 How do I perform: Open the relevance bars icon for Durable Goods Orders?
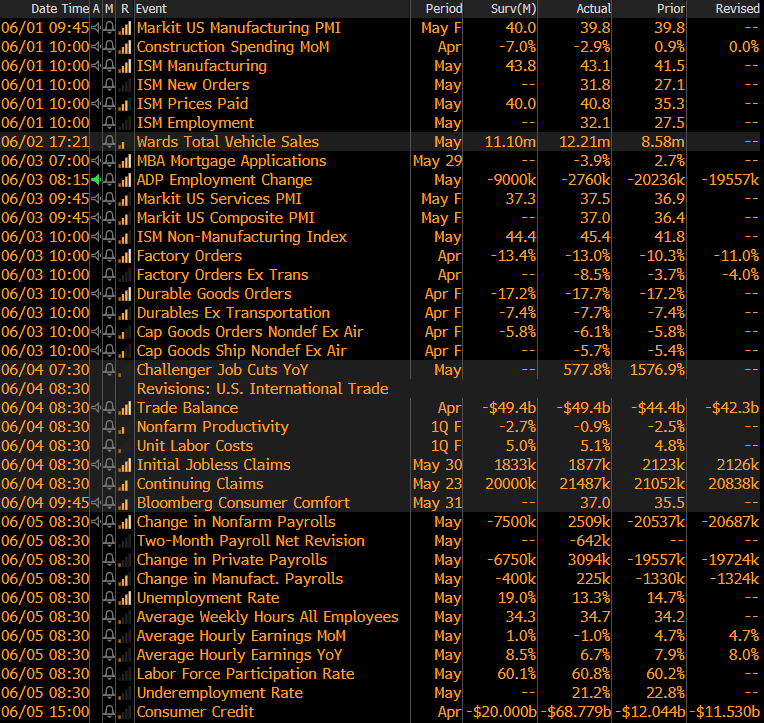[x=125, y=294]
